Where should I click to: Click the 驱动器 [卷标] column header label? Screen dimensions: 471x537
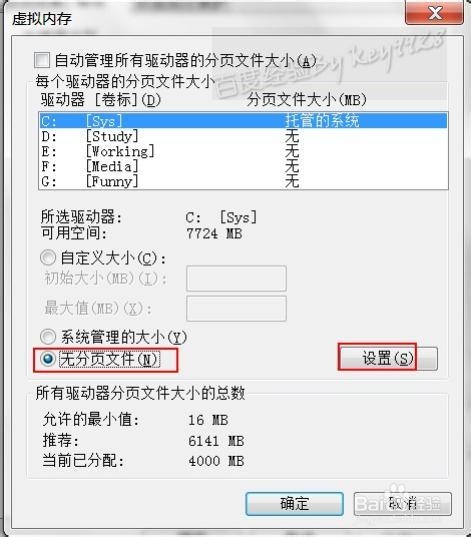[101, 100]
